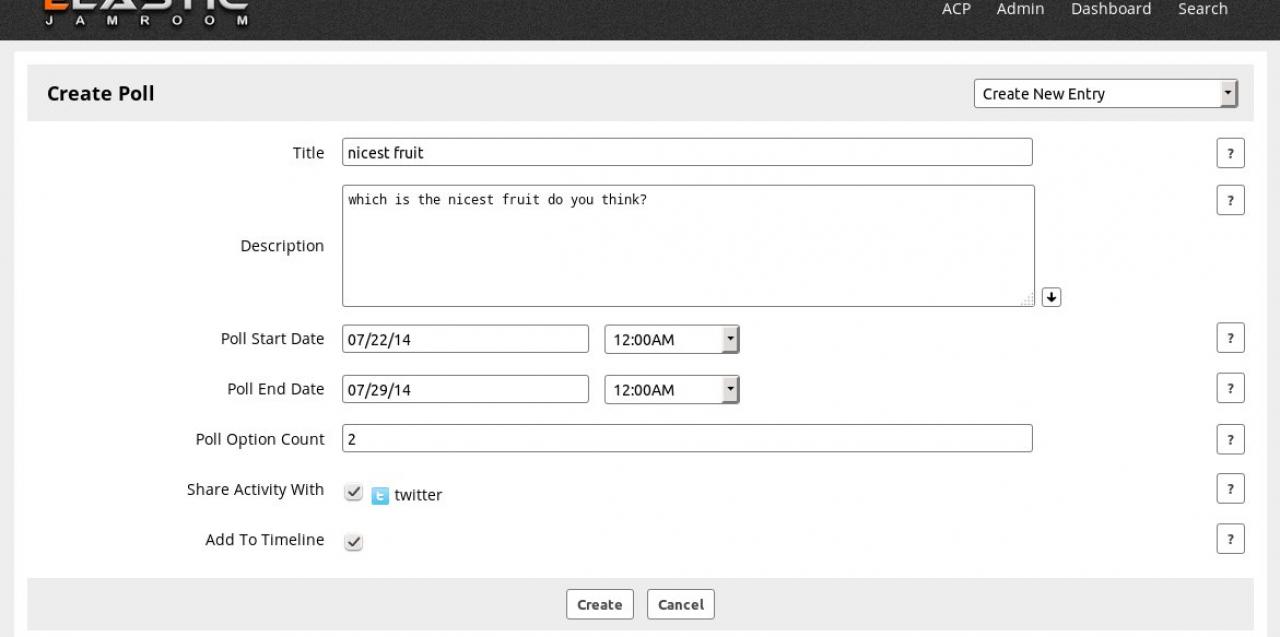Show help for Share Activity With
The image size is (1280, 637).
pos(1230,489)
